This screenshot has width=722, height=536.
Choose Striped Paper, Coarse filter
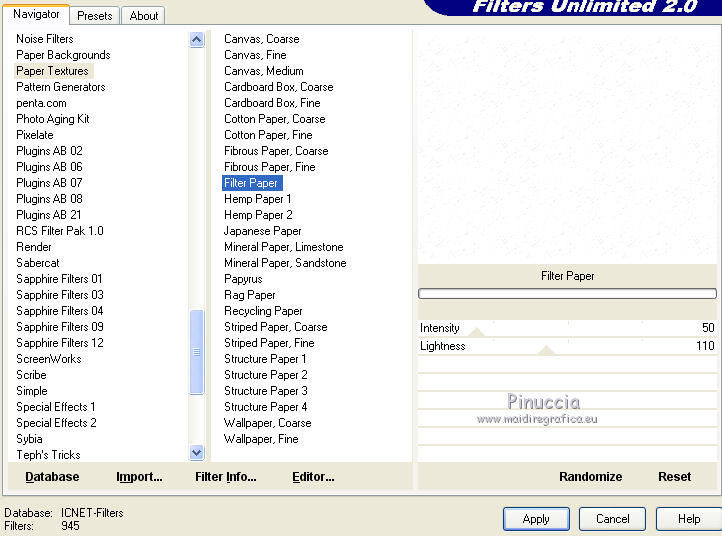275,327
